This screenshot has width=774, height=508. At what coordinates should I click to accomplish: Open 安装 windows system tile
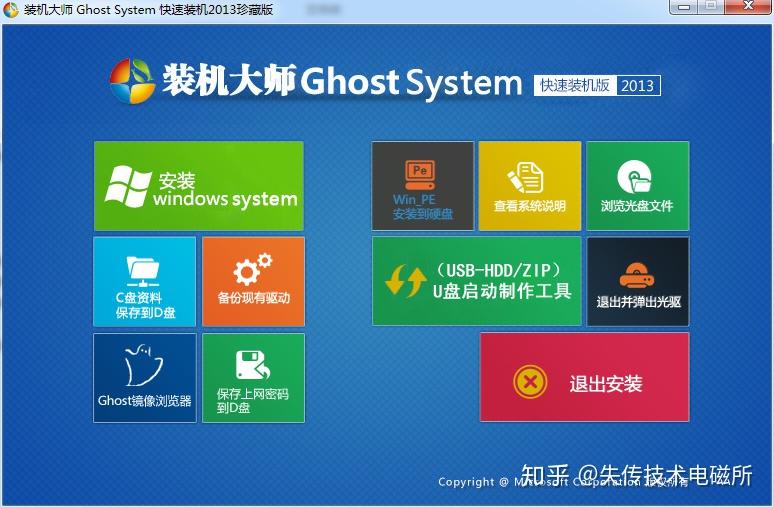pyautogui.click(x=199, y=186)
